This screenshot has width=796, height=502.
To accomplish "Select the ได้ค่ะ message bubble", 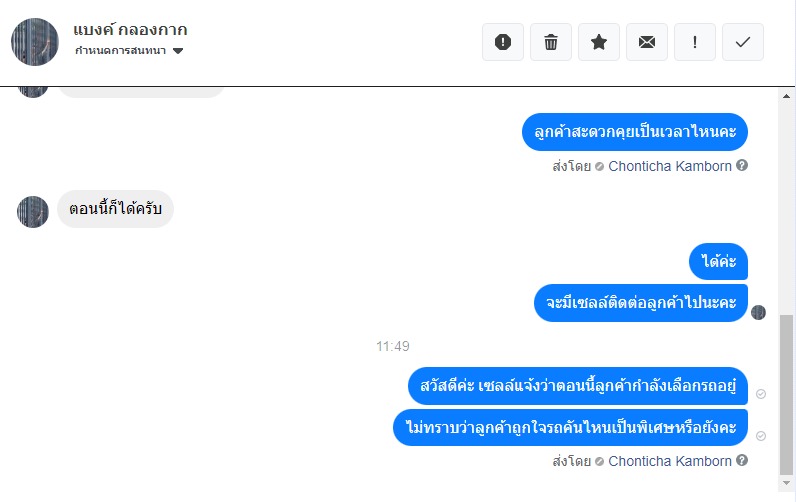I will coord(718,262).
